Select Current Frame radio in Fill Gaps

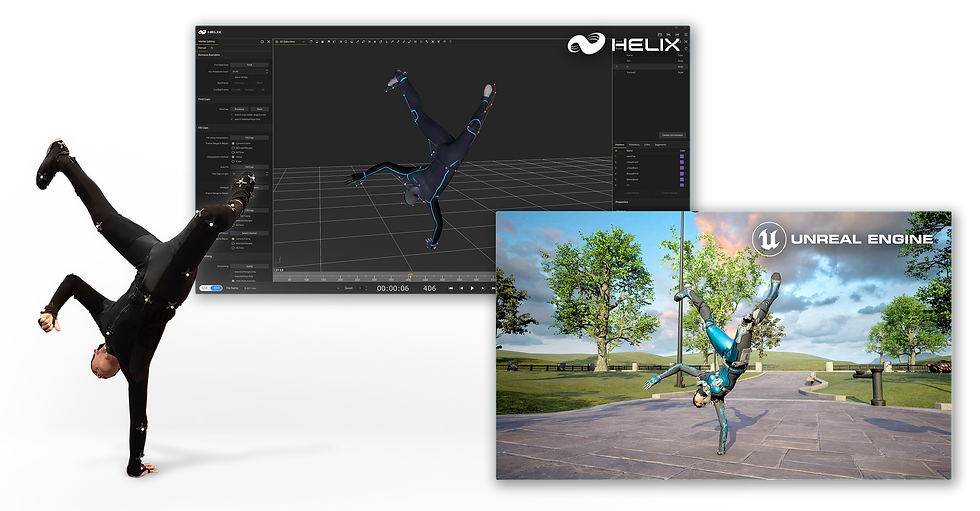[233, 144]
